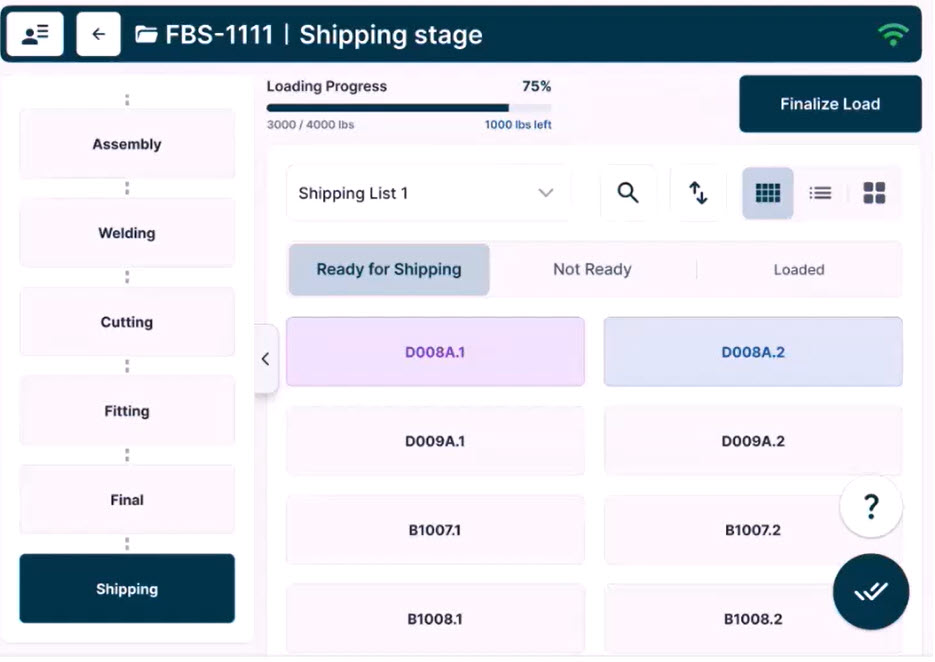
Task: Open the Shipping List 1 dropdown
Action: (x=427, y=193)
